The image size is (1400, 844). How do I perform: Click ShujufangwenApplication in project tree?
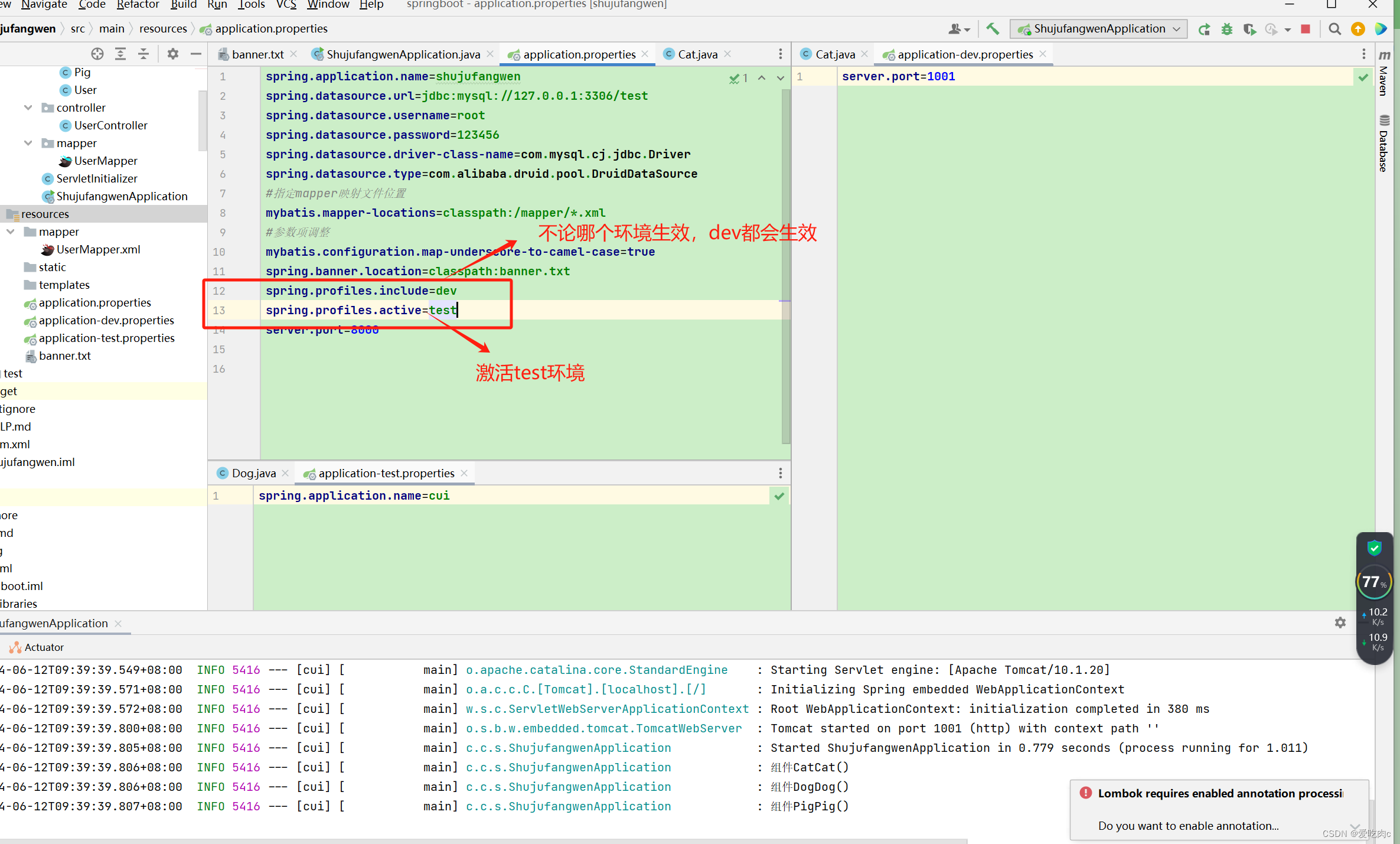(121, 195)
